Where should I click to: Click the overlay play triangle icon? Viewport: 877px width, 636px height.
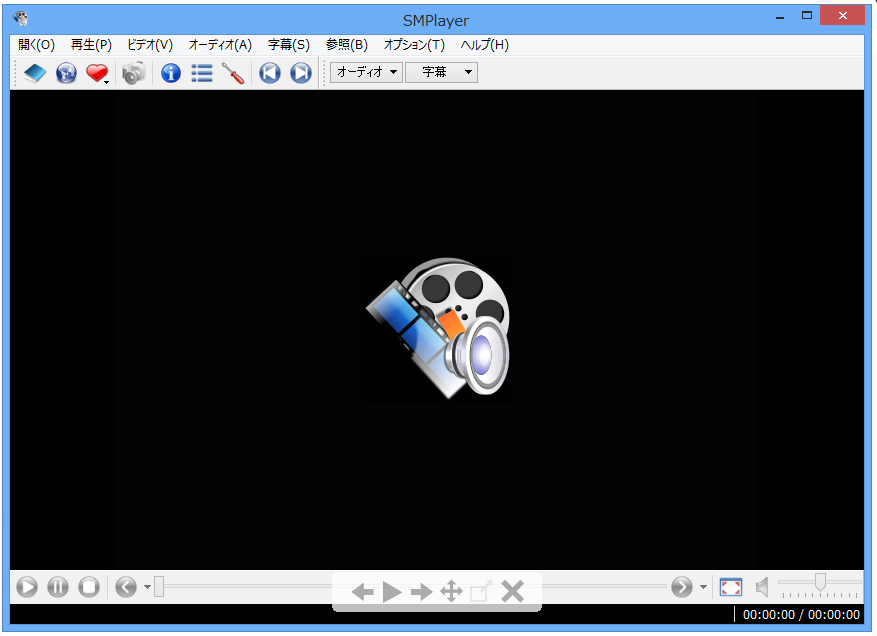(392, 591)
